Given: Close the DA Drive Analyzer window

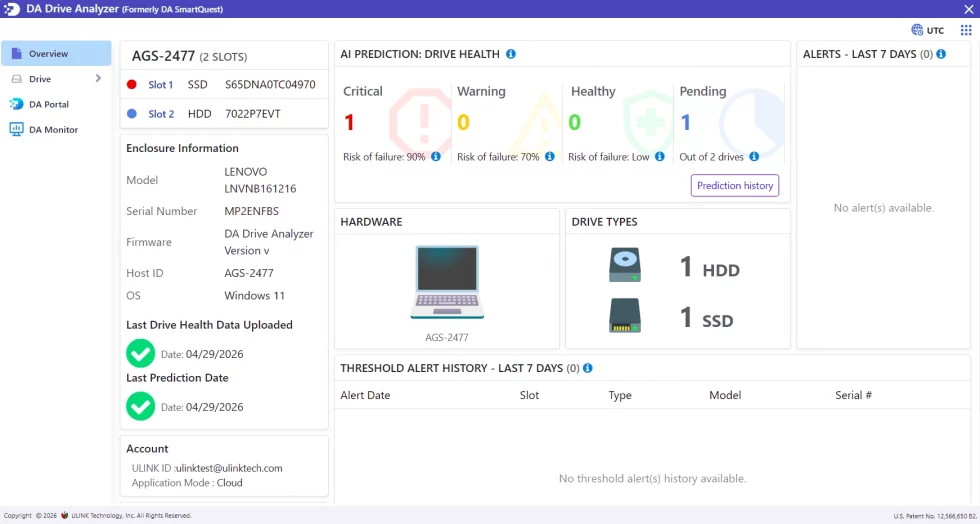Looking at the screenshot, I should coord(969,9).
